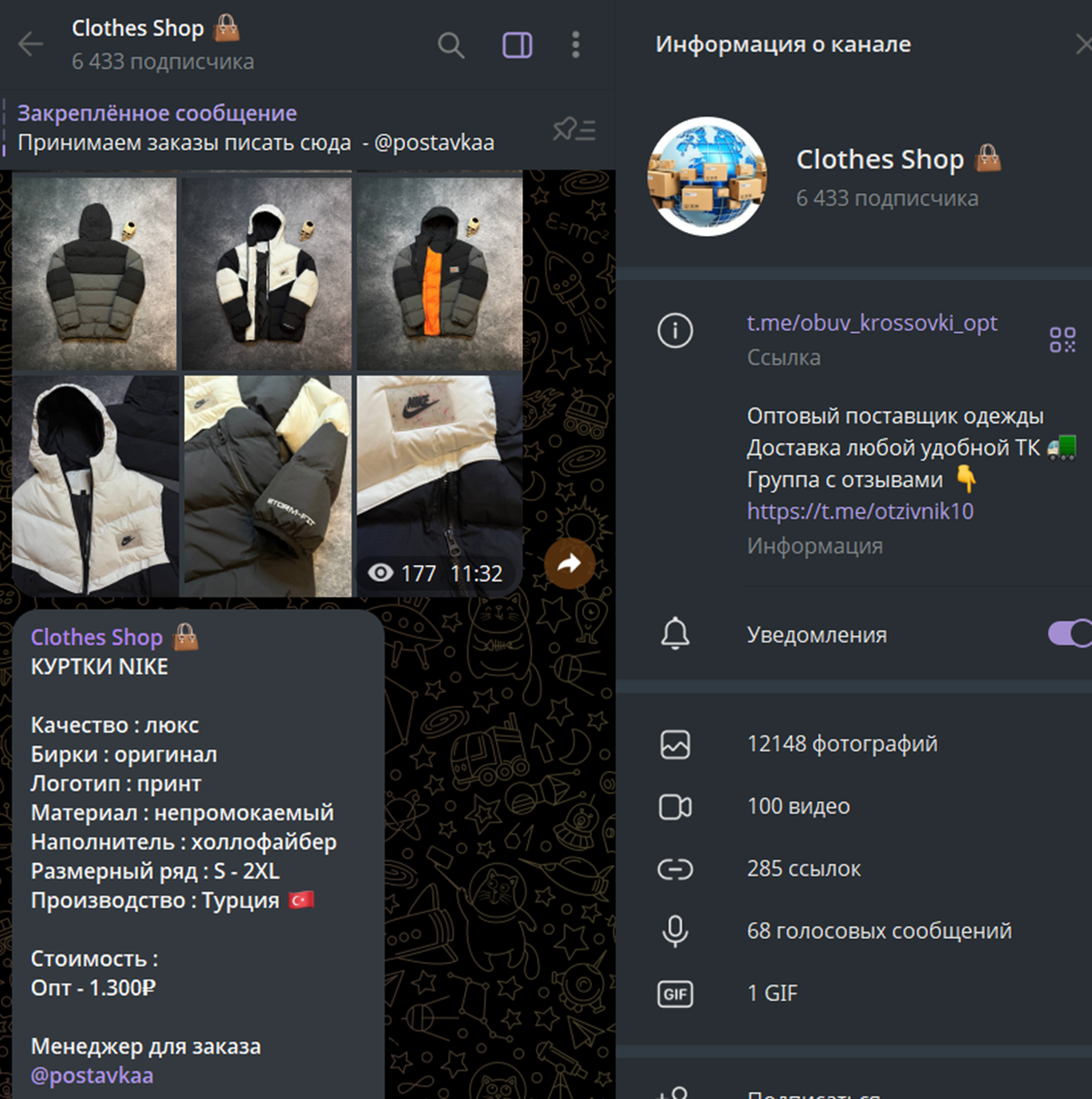The image size is (1092, 1099).
Task: Click Оптовый поставщик одежды description text
Action: click(x=895, y=416)
